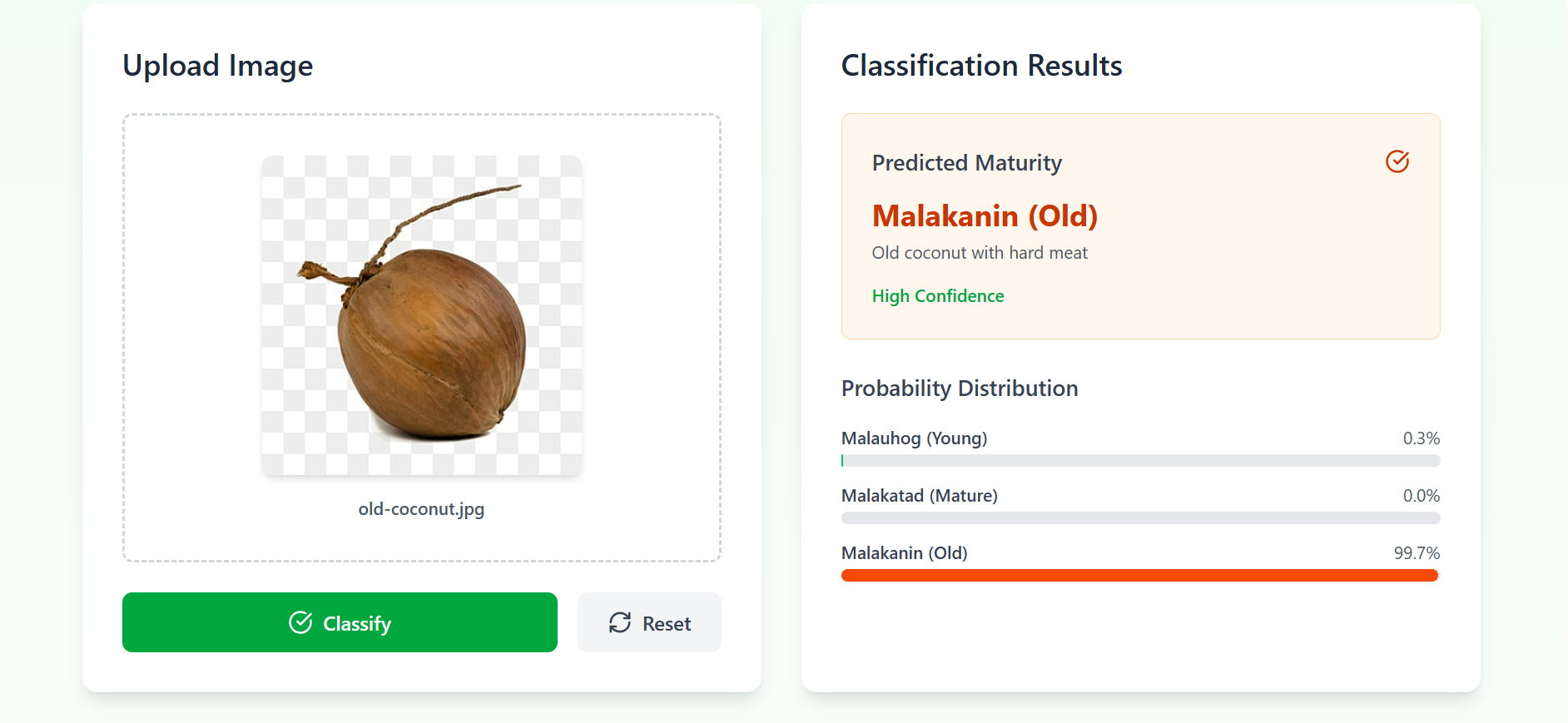The image size is (1568, 723).
Task: Click the Predicted Maturity results card
Action: (x=1140, y=225)
